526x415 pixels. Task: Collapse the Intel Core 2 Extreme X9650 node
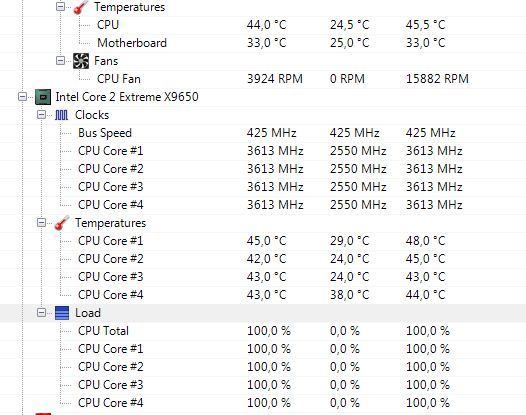point(22,97)
